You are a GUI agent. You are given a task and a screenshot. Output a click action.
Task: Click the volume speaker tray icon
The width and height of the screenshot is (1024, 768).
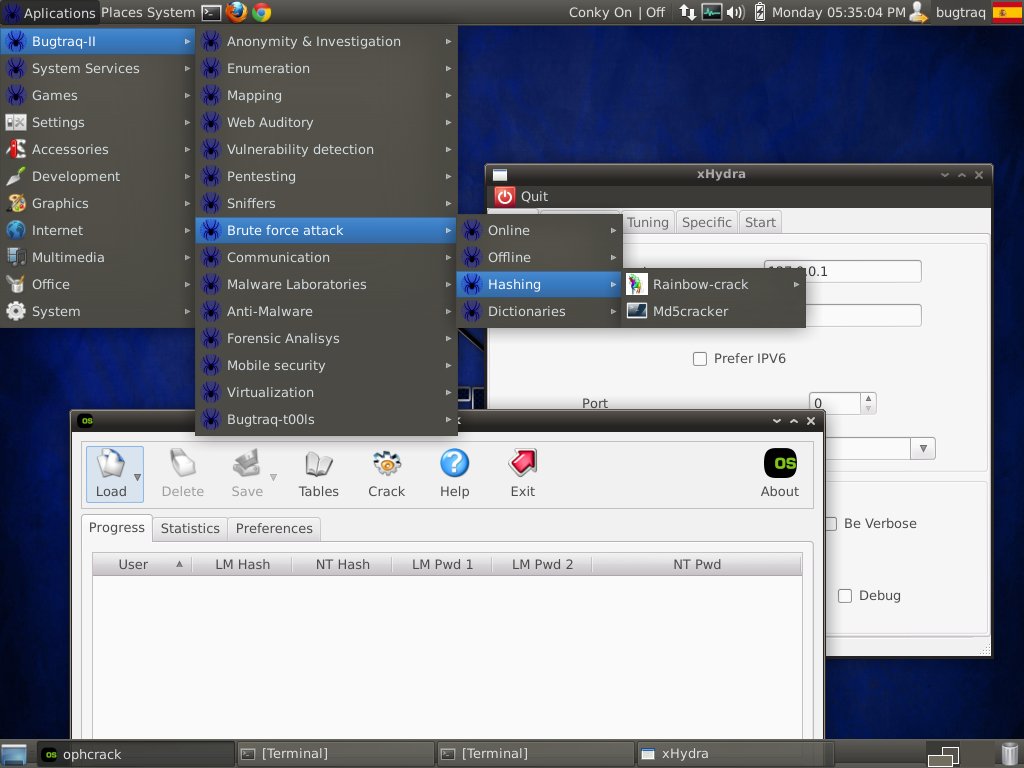[735, 12]
